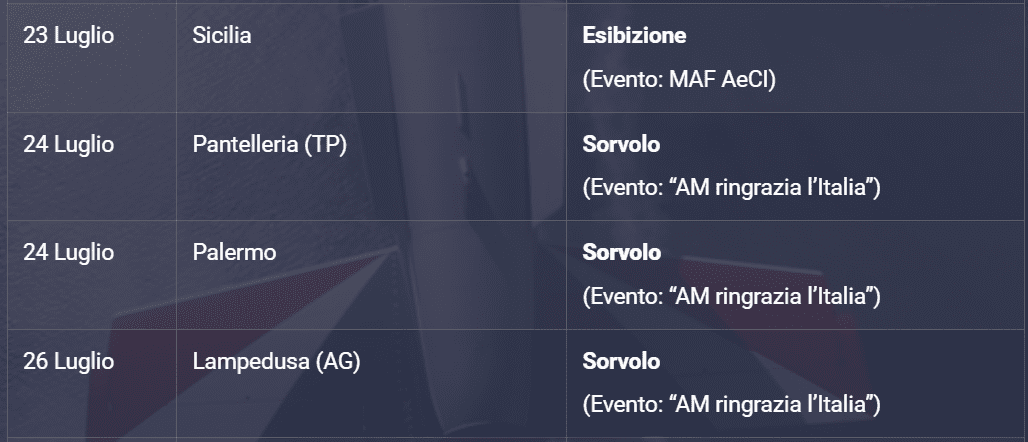Image resolution: width=1028 pixels, height=442 pixels.
Task: Click the event line in Palermo row
Action: [x=731, y=297]
